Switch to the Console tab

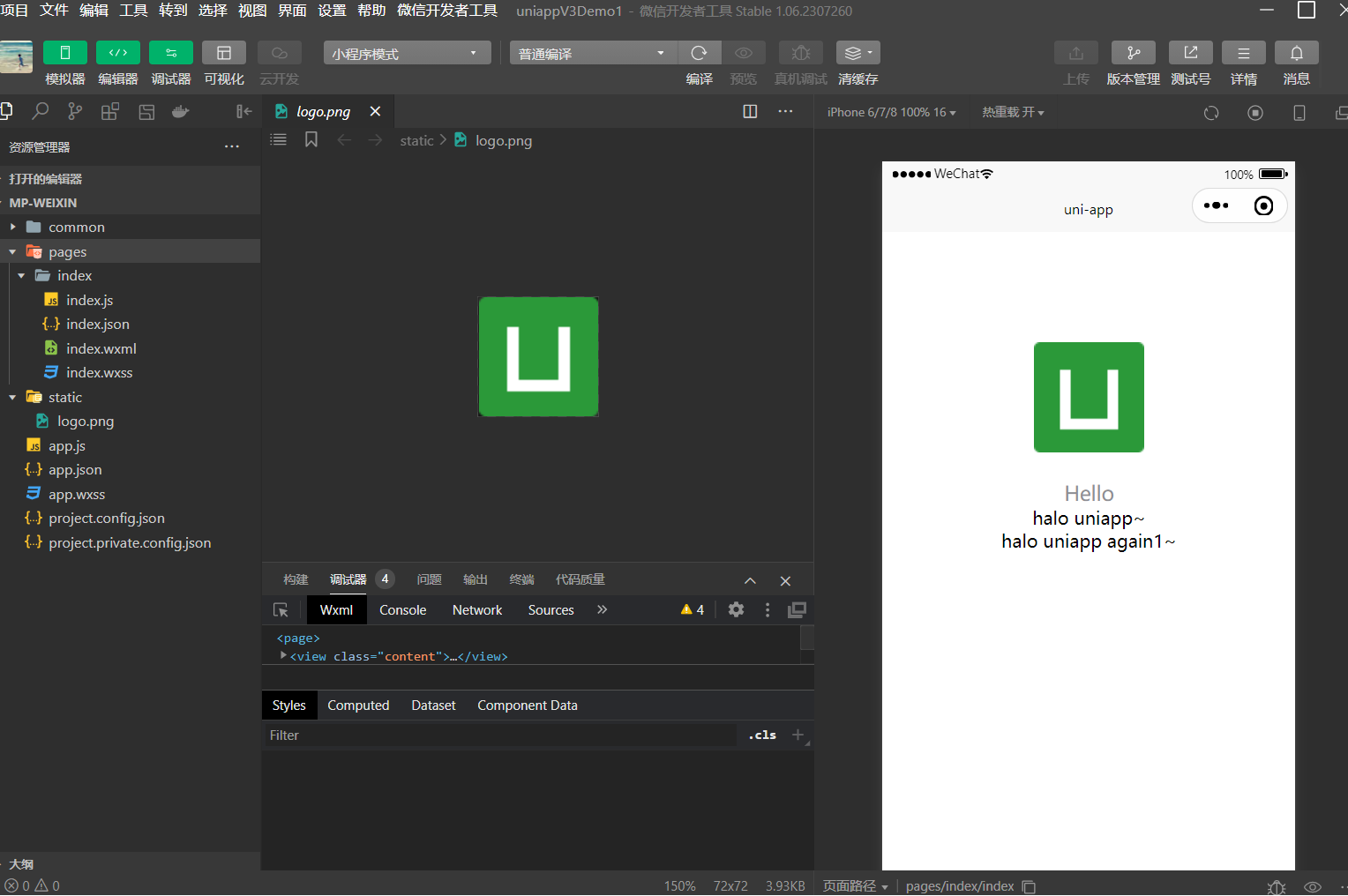403,609
